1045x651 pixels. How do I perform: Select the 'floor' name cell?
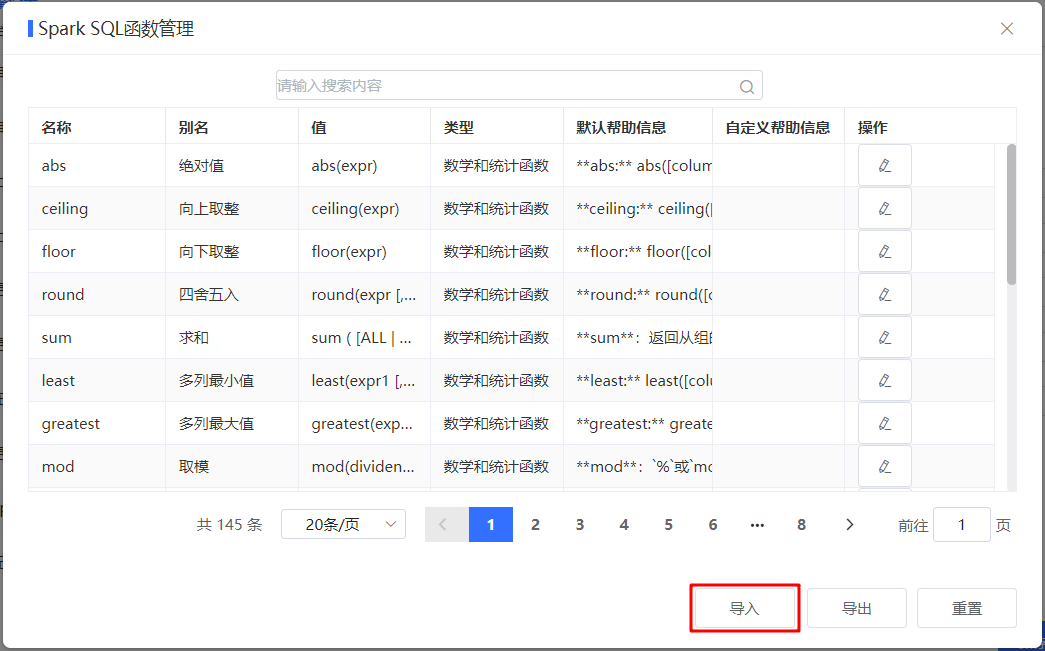[x=97, y=251]
